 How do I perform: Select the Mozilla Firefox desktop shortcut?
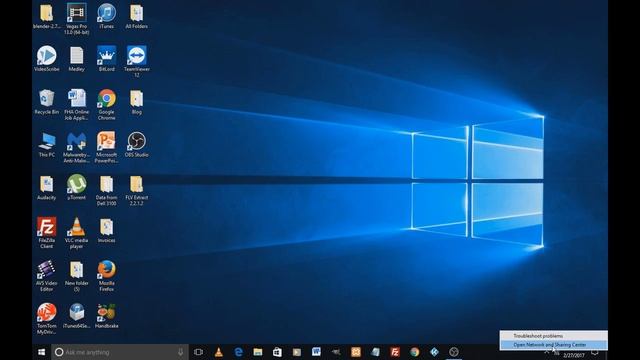(107, 276)
